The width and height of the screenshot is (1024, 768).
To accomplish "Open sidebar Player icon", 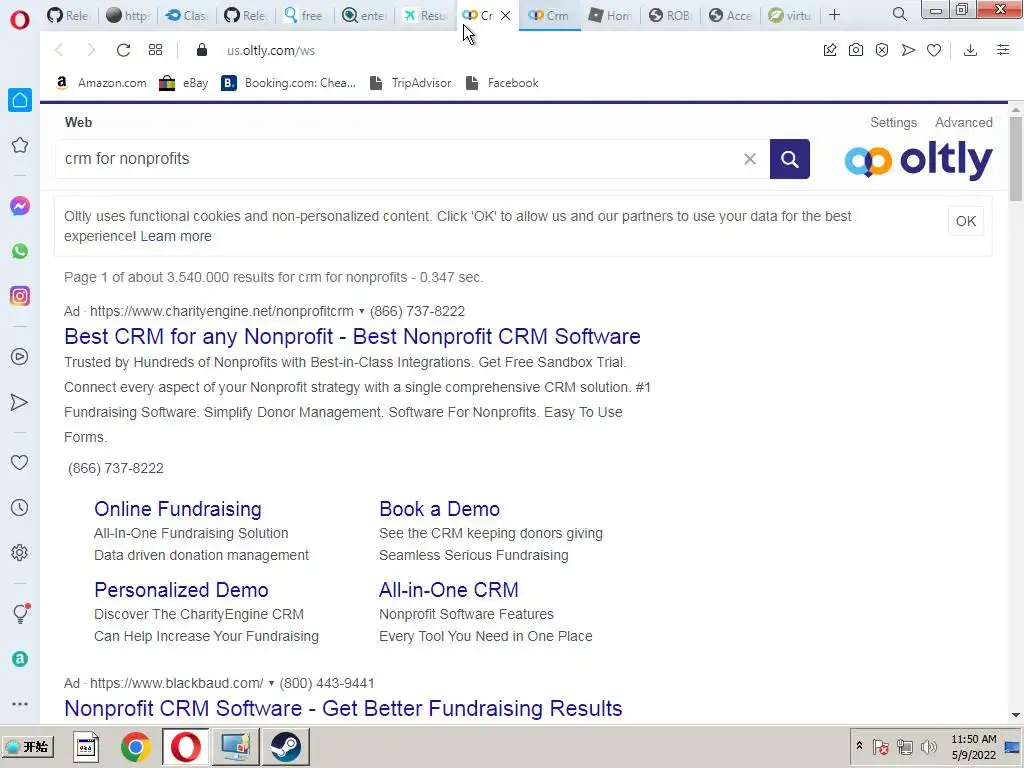I will pyautogui.click(x=20, y=357).
